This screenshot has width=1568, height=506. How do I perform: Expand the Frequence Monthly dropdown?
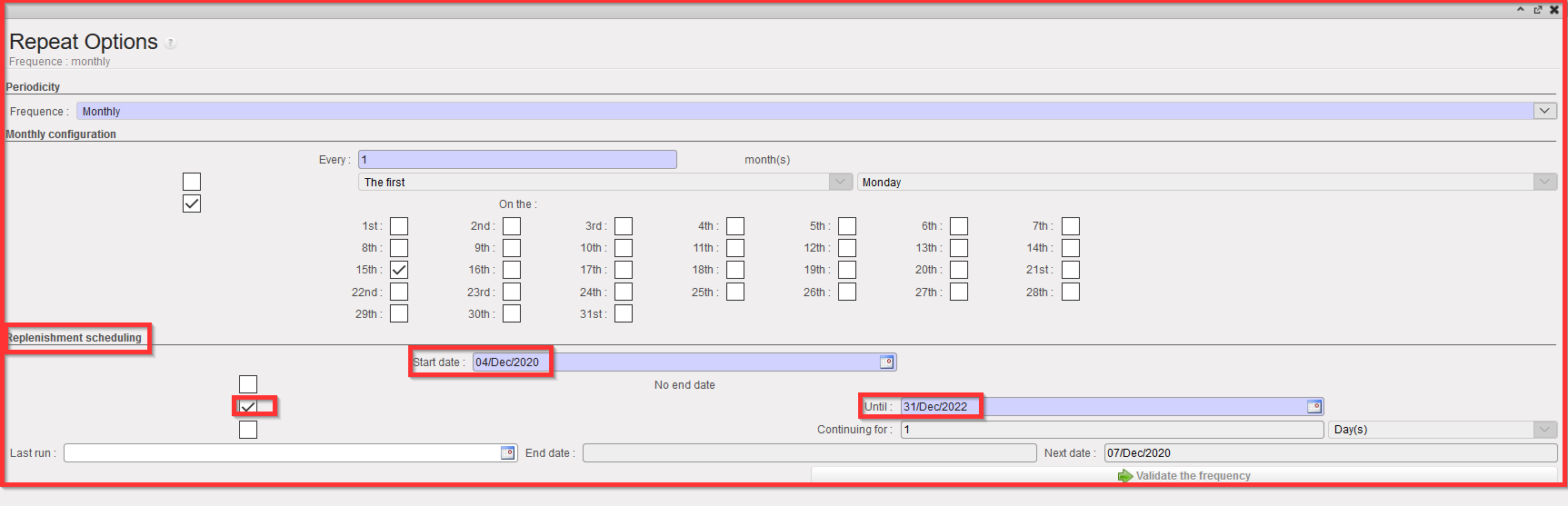pos(1544,111)
